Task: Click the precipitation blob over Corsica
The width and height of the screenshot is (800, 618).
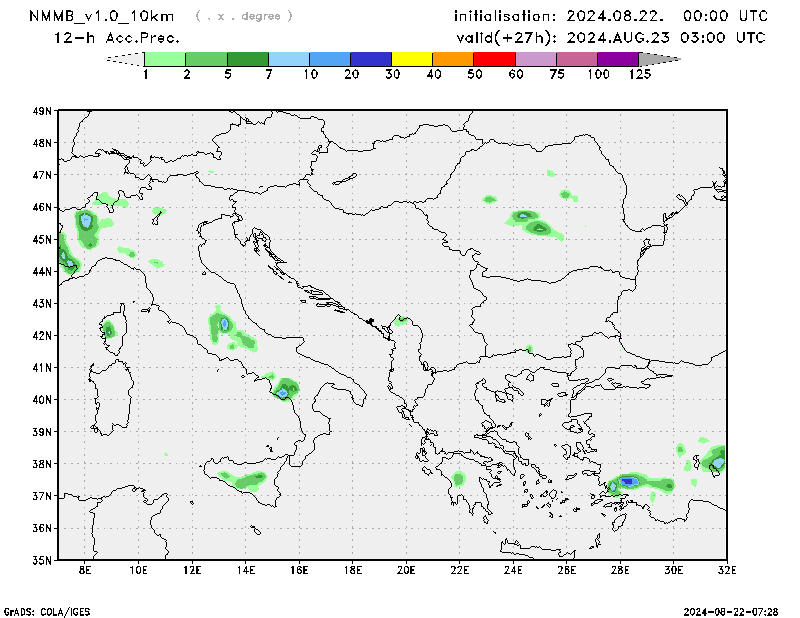Action: coord(109,329)
